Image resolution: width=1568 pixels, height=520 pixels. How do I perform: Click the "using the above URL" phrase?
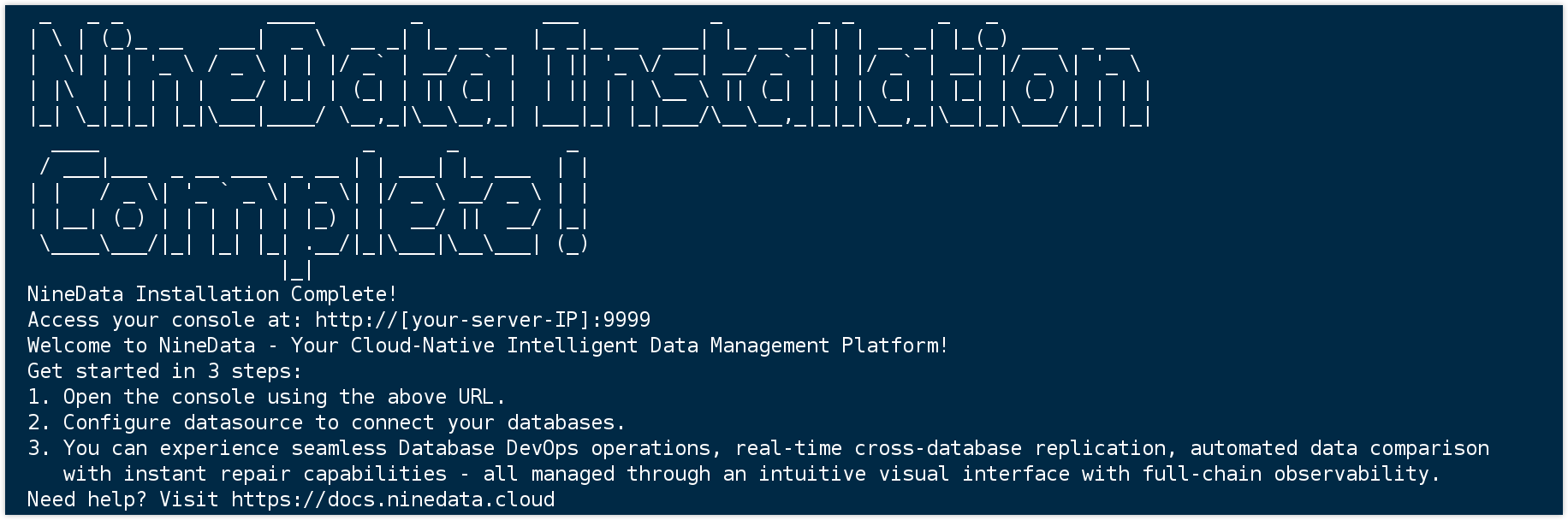[380, 397]
